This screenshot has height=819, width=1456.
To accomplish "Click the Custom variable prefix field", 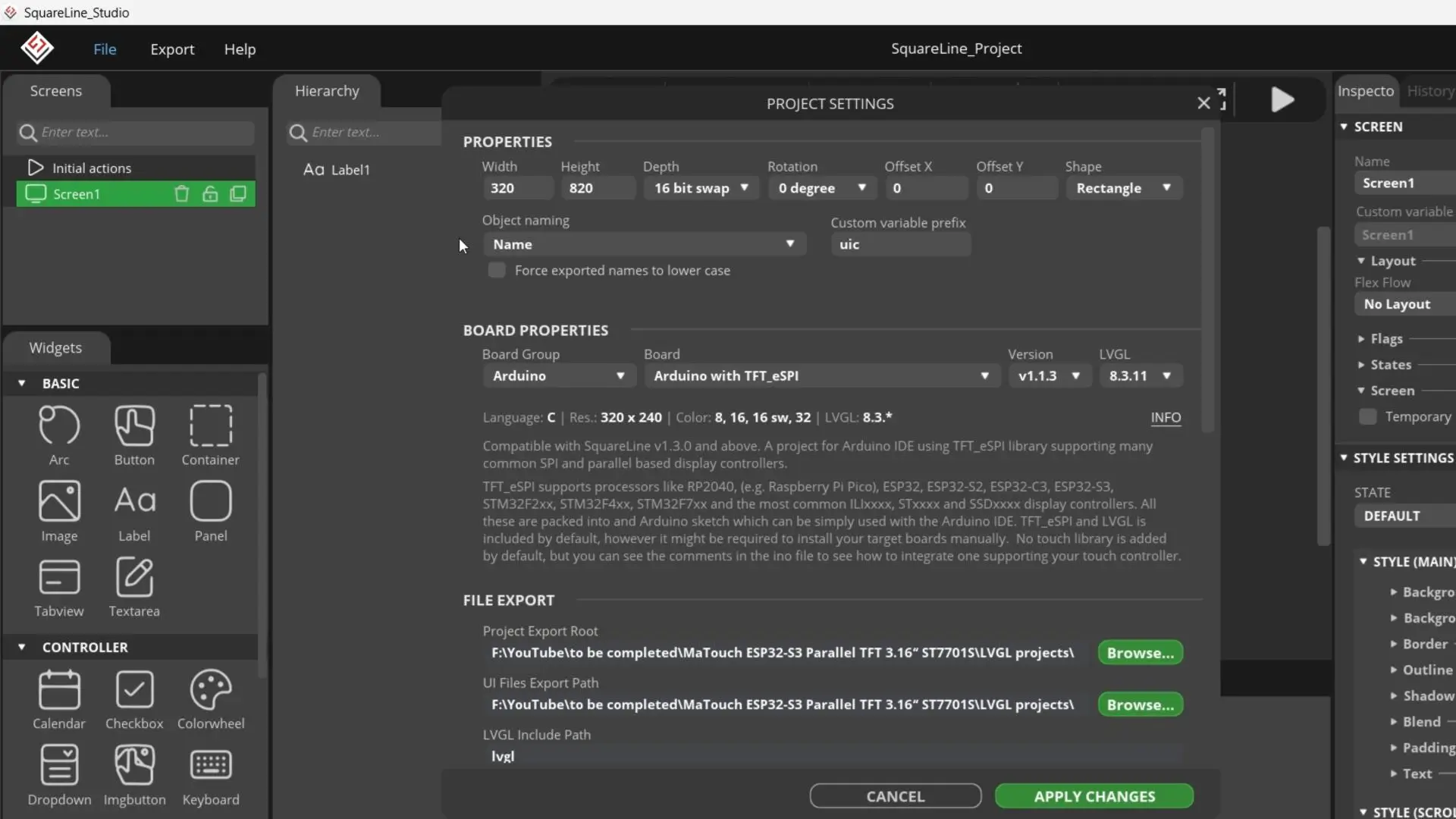I will (x=901, y=244).
